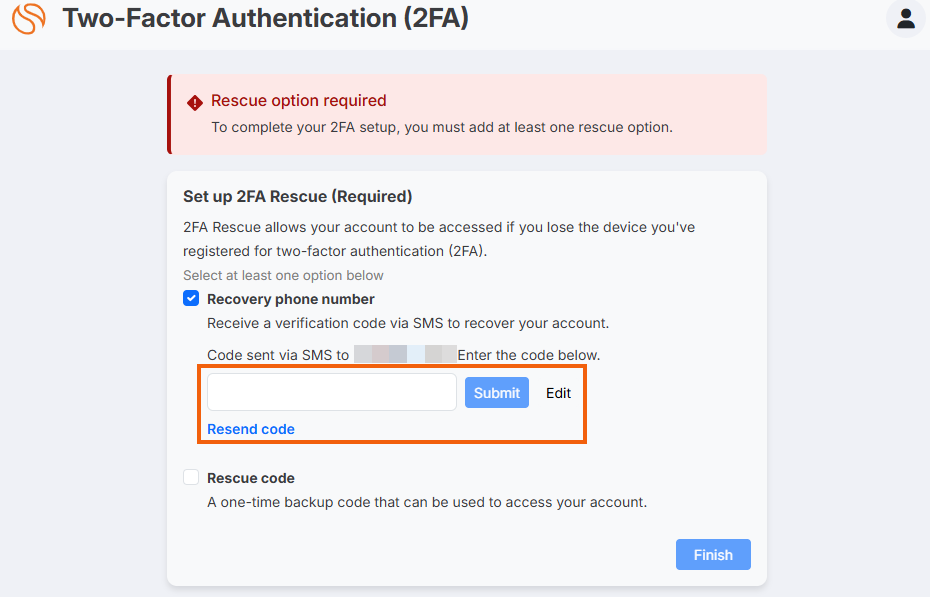Viewport: 930px width, 597px height.
Task: Focus the SMS verification code field
Action: pos(332,392)
